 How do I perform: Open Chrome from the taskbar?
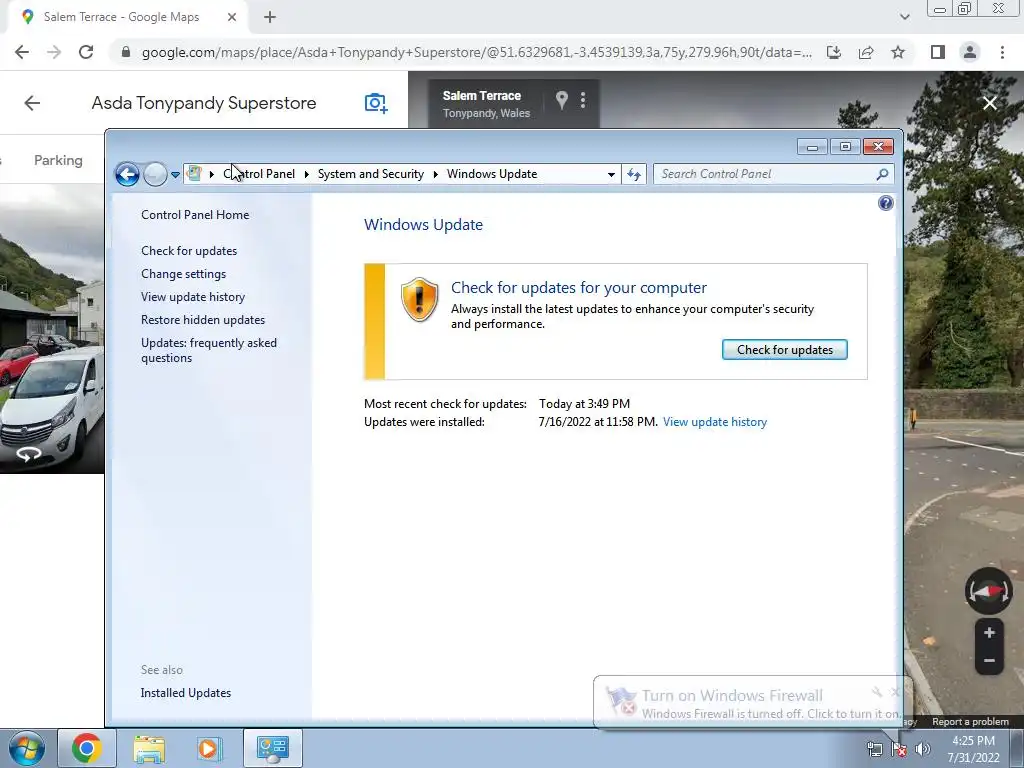click(86, 748)
